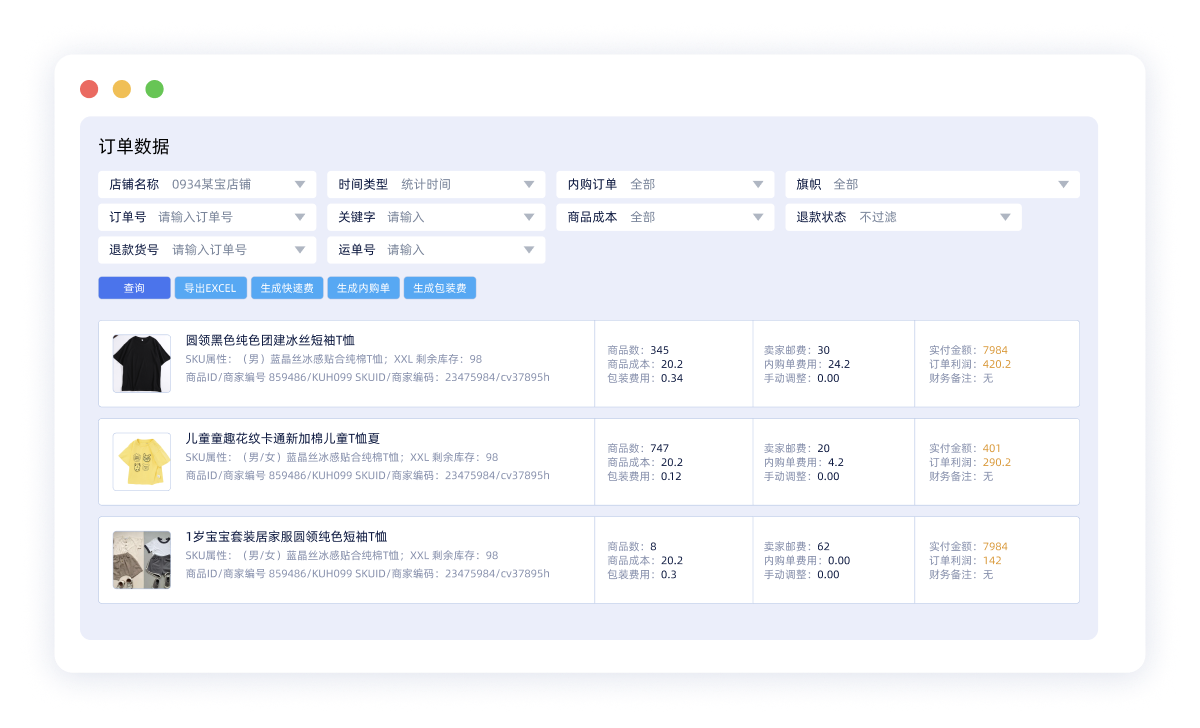Open the yellow kids T-shirt thumbnail
This screenshot has width=1200, height=728.
coord(141,461)
